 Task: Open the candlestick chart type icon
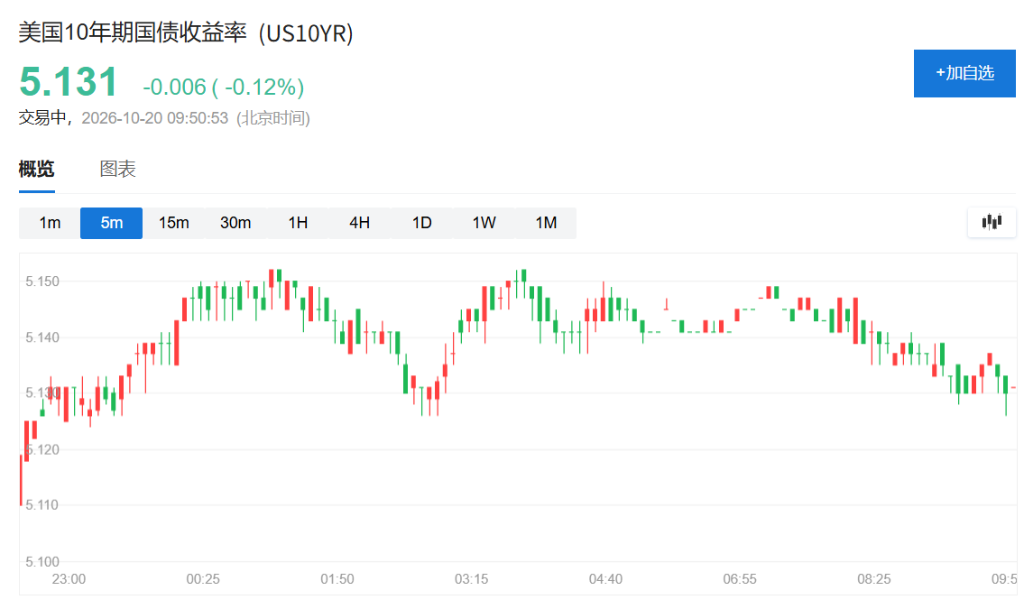click(x=991, y=222)
